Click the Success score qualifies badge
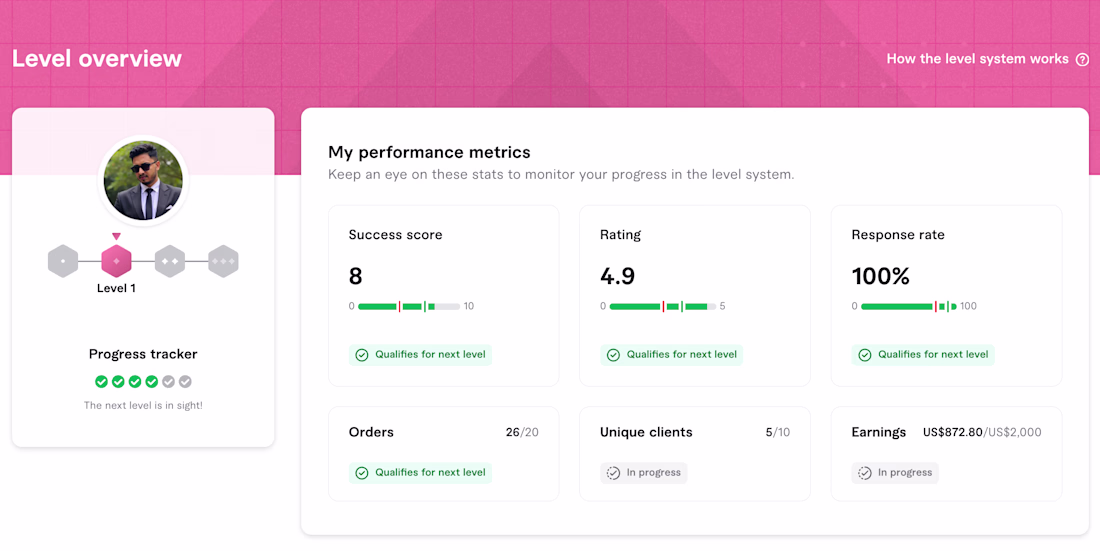Viewport: 1100px width, 551px height. (420, 354)
